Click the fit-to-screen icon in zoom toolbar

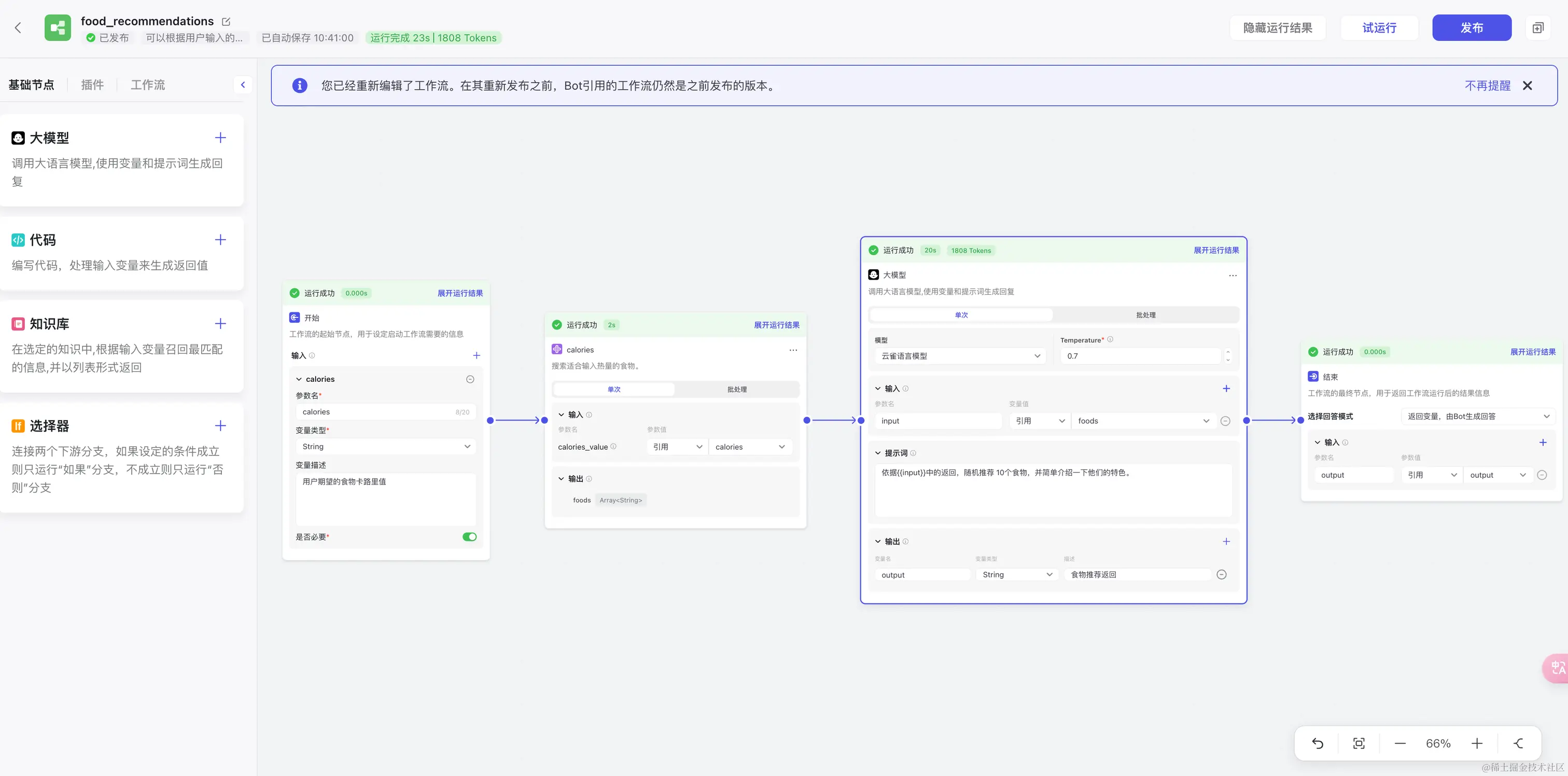coord(1359,743)
